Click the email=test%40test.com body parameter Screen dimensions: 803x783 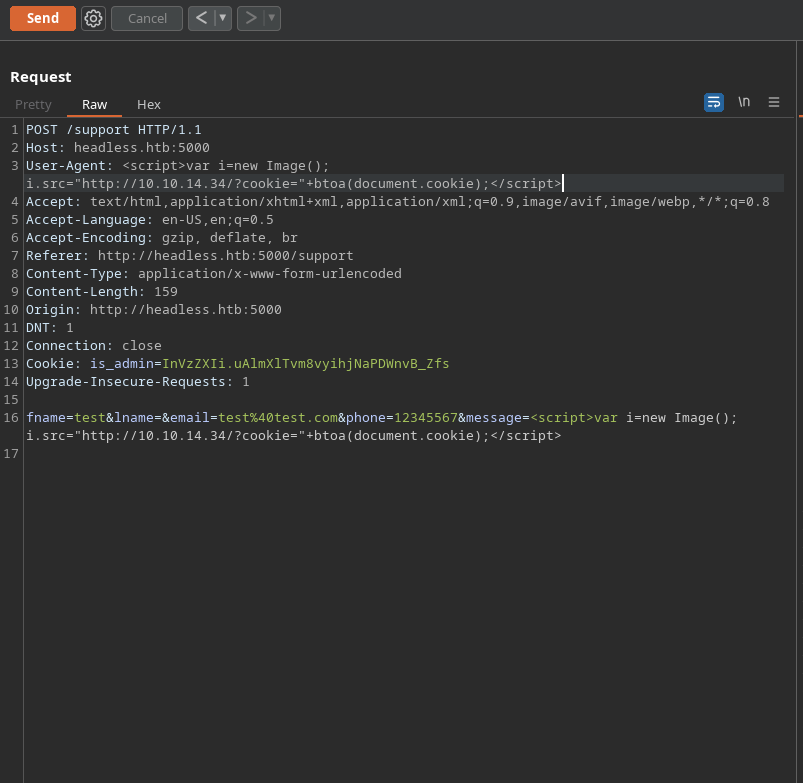(254, 418)
